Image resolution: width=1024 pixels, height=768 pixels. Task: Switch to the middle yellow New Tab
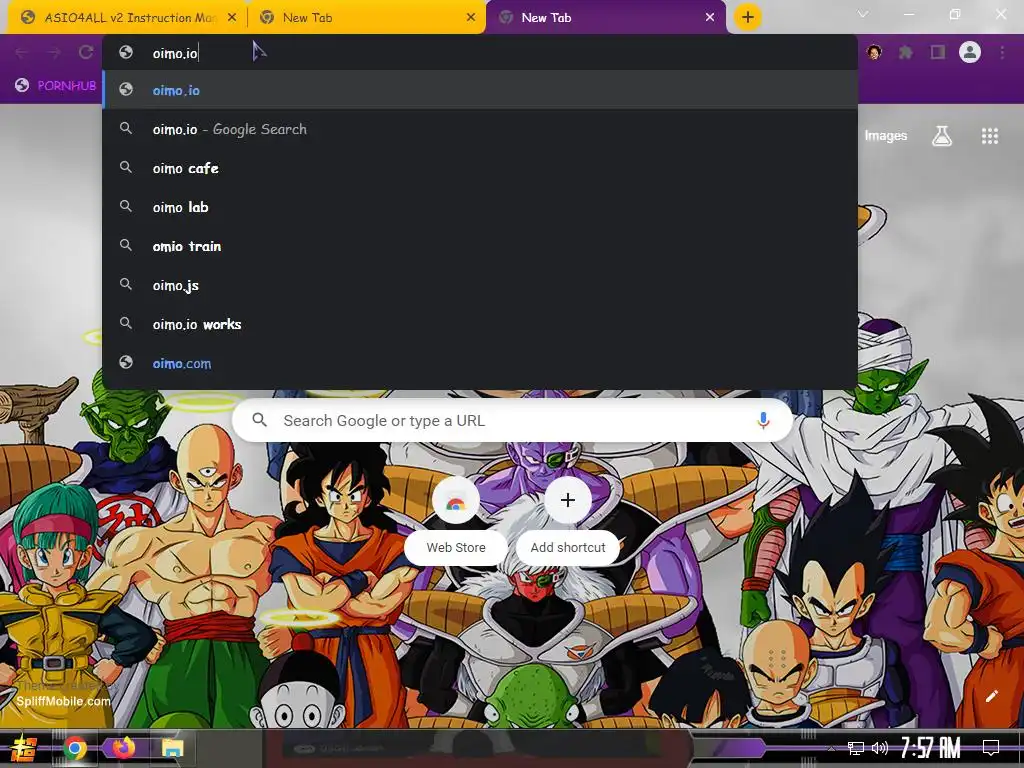(366, 18)
